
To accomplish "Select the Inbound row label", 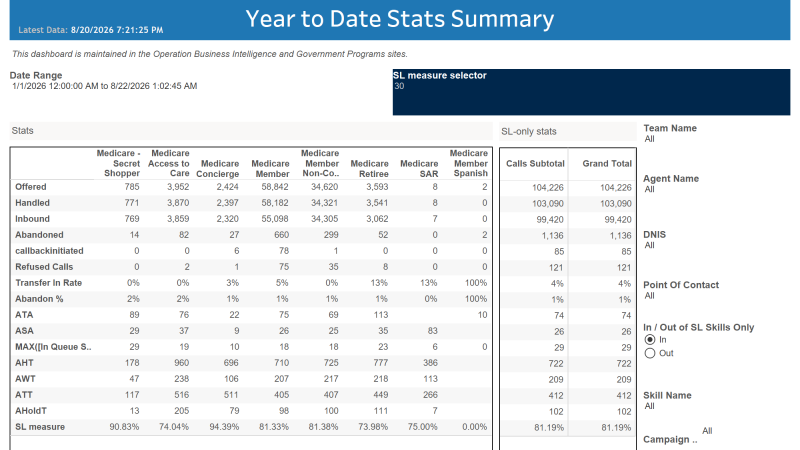I will point(32,219).
